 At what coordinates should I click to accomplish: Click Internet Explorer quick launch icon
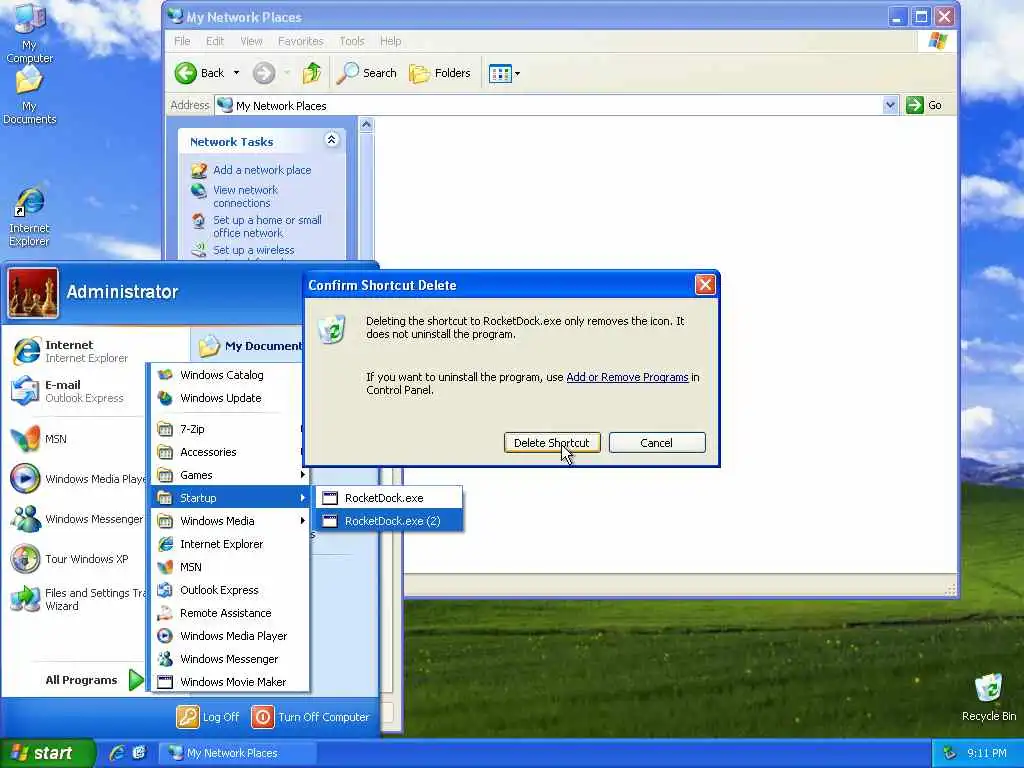pos(117,753)
